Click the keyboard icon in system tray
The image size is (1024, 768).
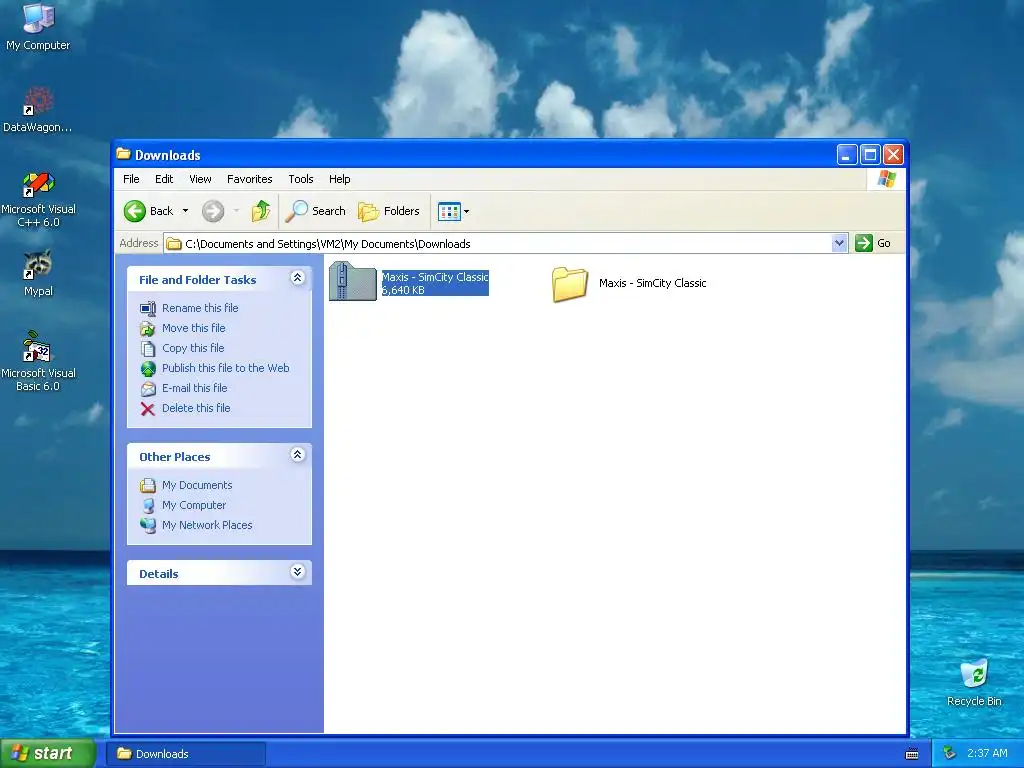[912, 754]
